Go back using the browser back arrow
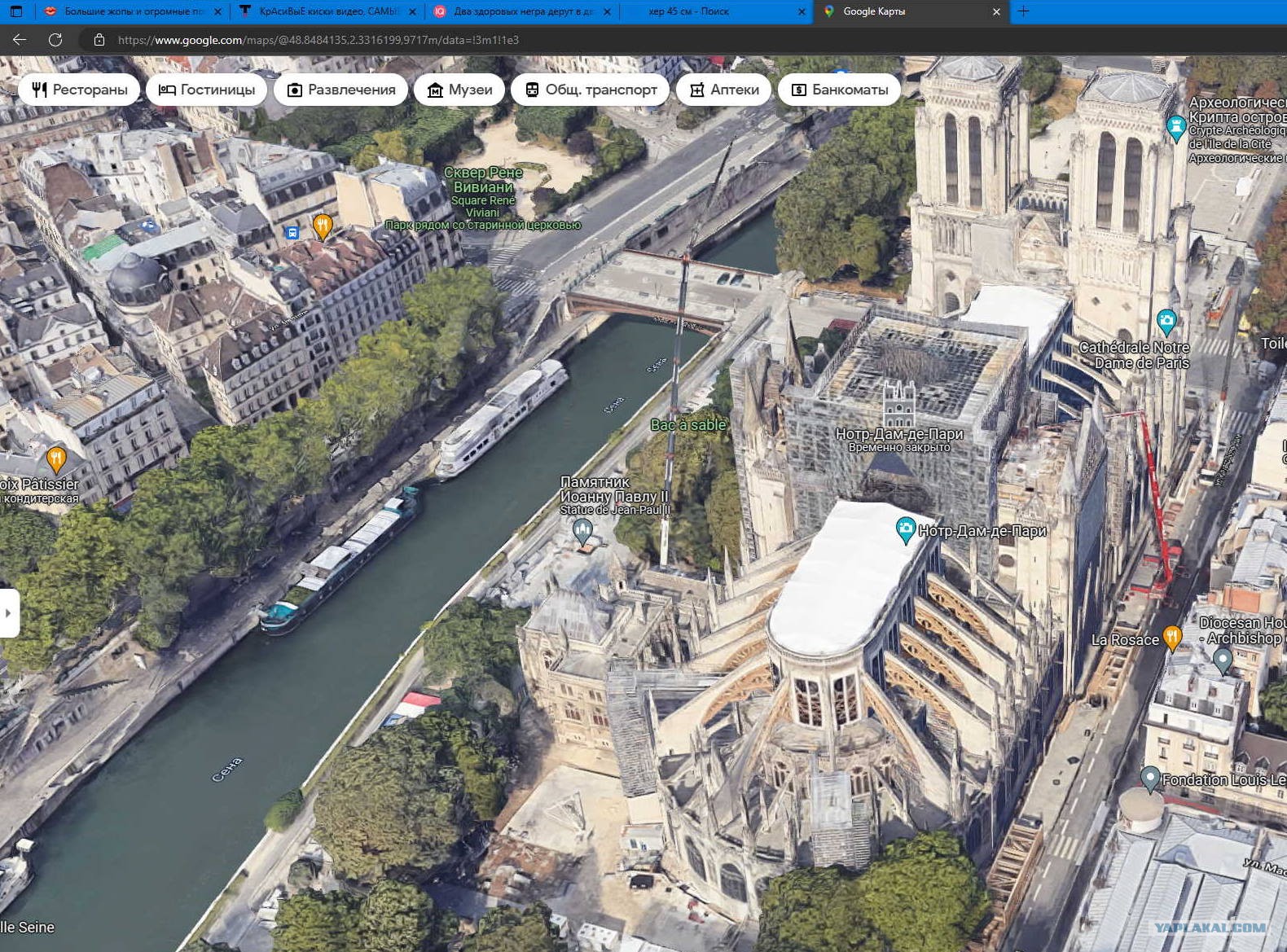The width and height of the screenshot is (1287, 952). click(x=20, y=40)
